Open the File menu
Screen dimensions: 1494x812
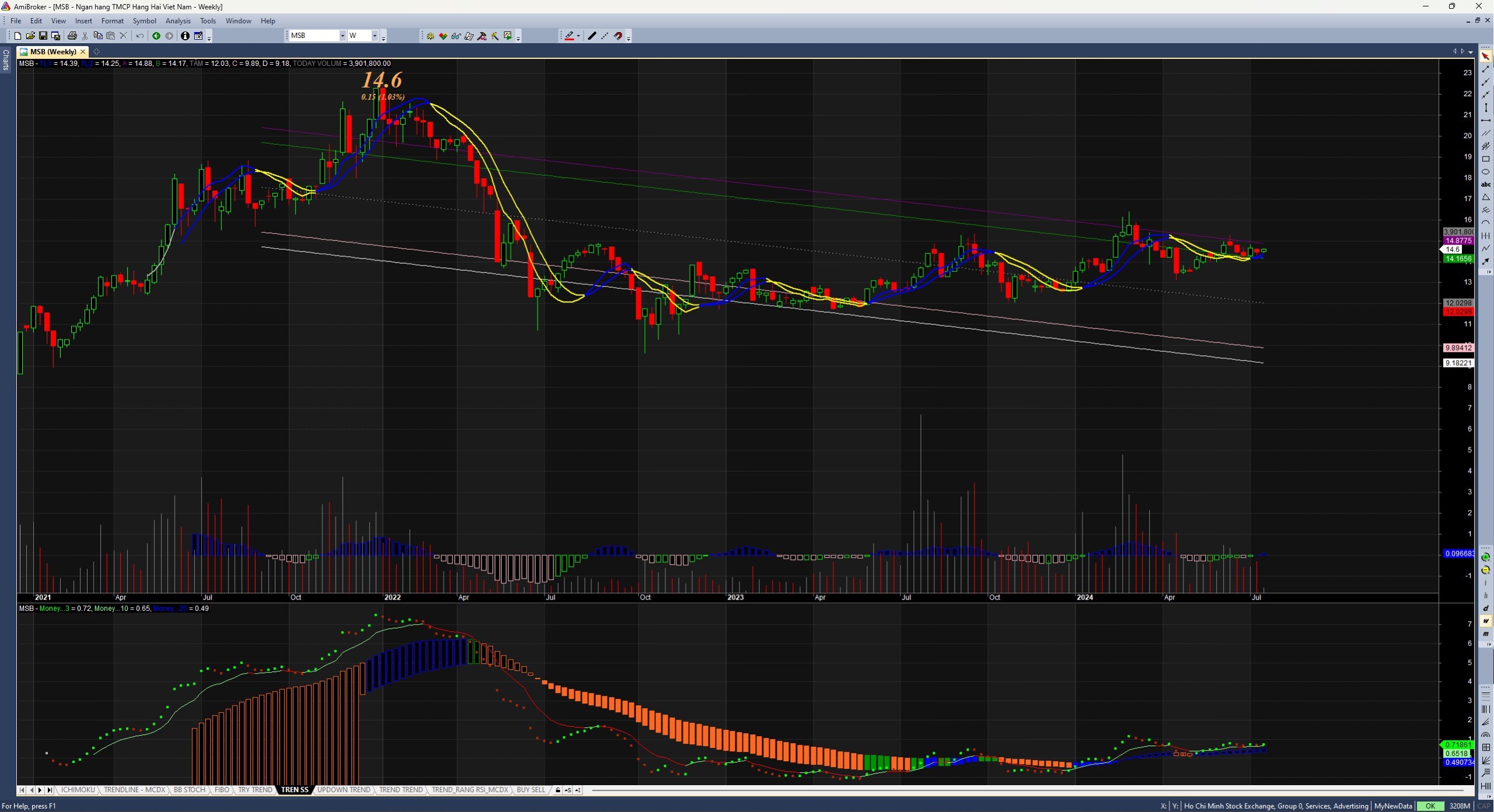click(16, 21)
